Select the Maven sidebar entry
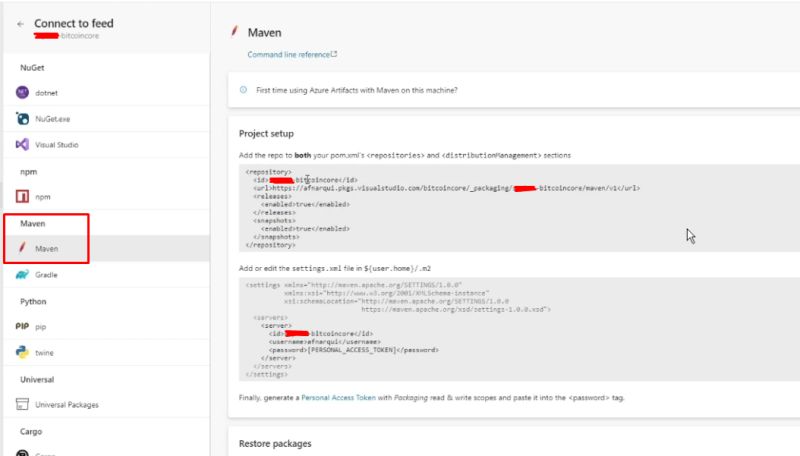Viewport: 800px width, 456px height. point(106,248)
